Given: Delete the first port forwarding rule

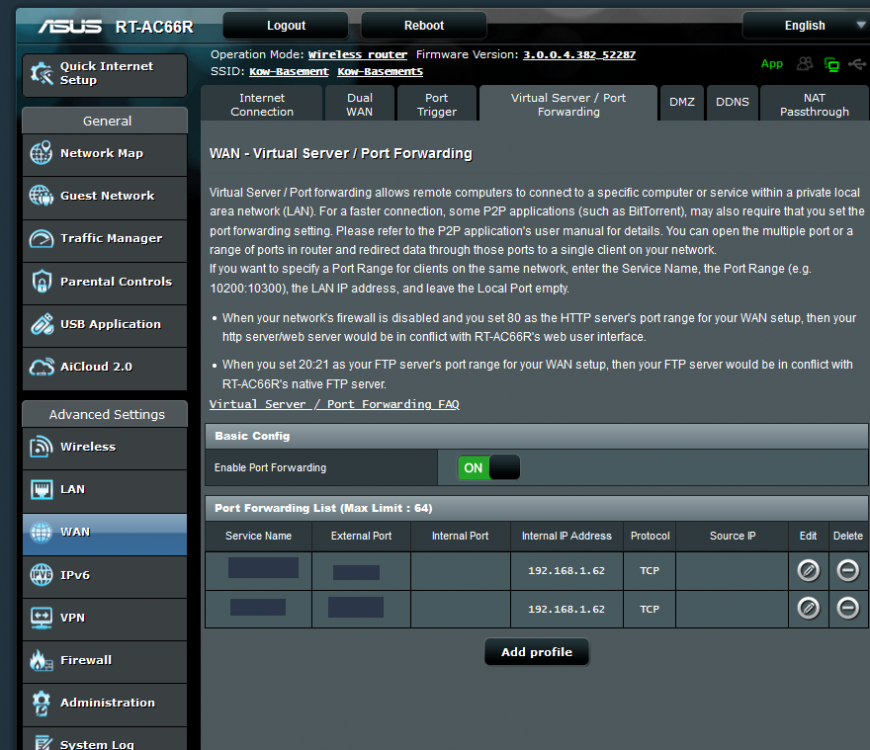Looking at the screenshot, I should pos(848,570).
